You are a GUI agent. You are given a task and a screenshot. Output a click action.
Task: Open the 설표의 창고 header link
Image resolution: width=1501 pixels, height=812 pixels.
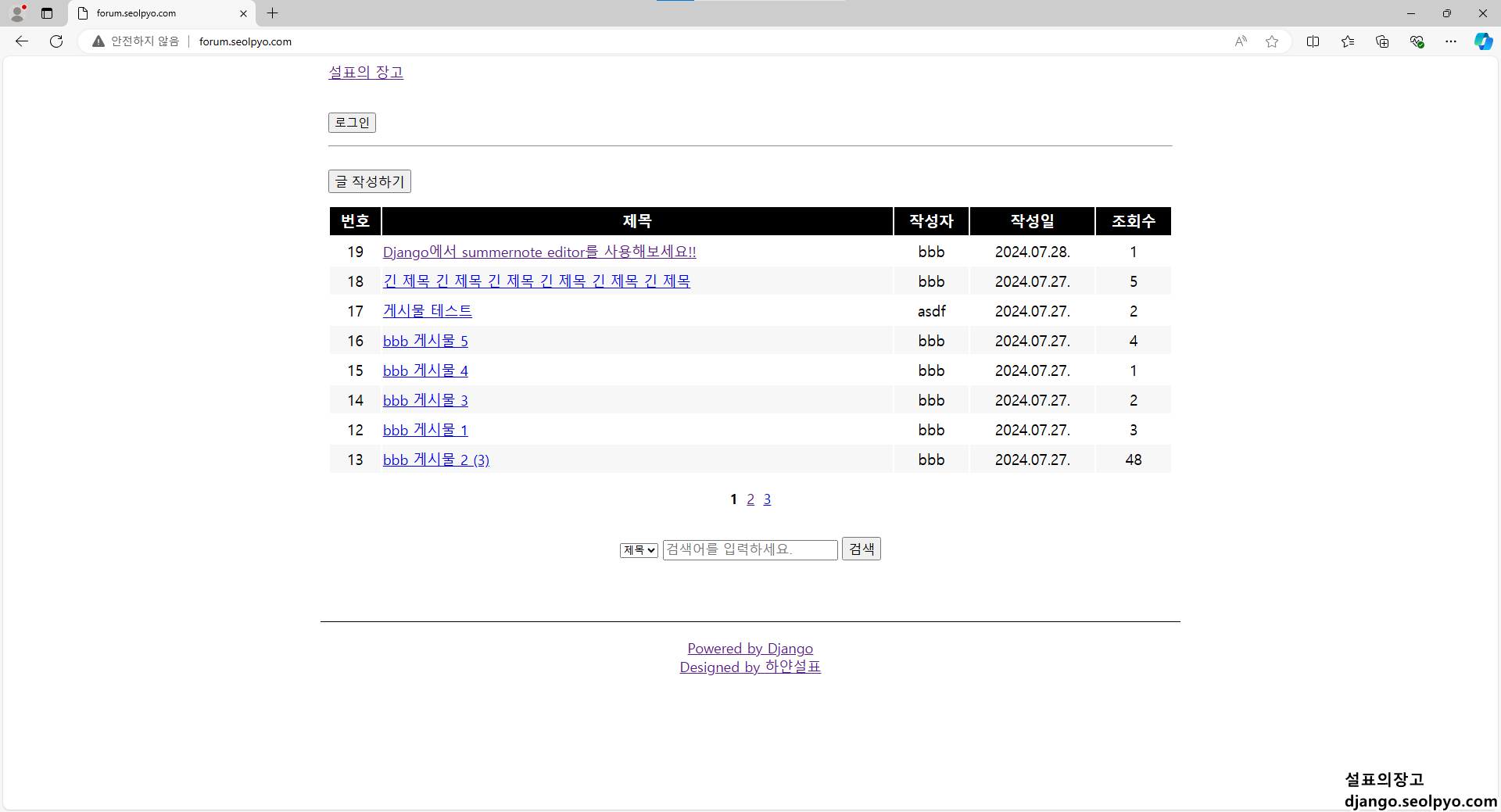point(366,72)
